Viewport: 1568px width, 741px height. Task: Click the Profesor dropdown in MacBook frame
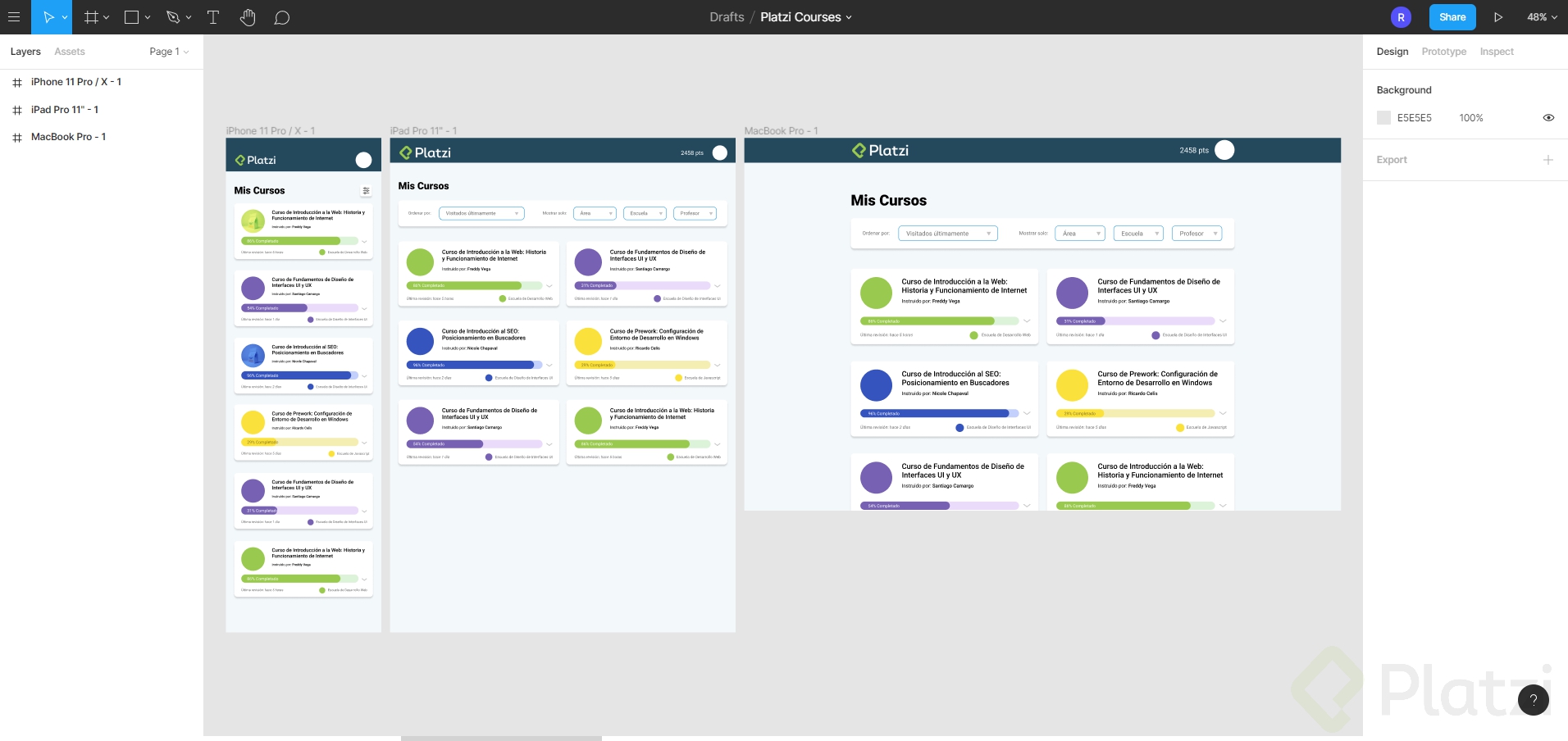pyautogui.click(x=1197, y=234)
